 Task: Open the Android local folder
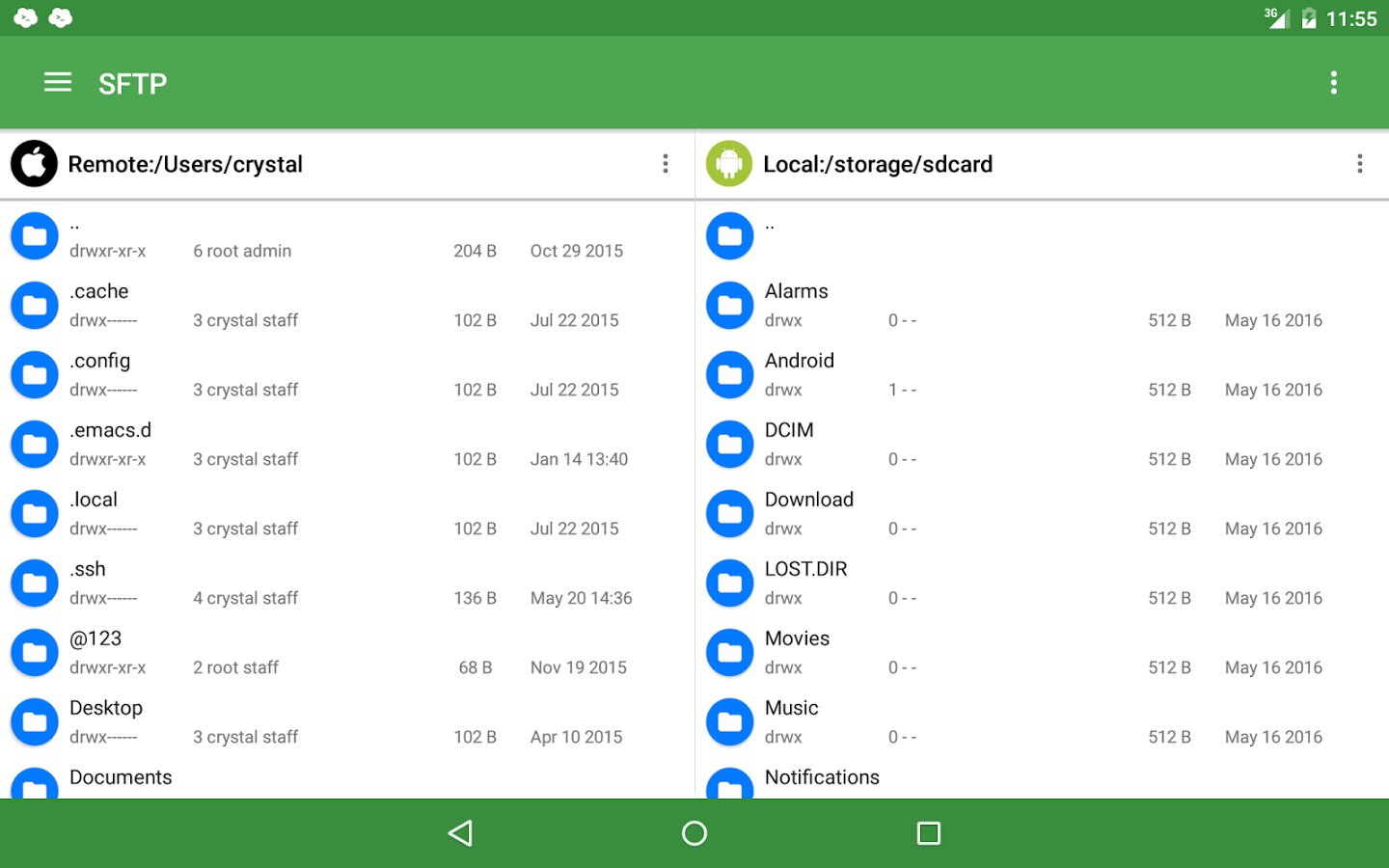click(800, 362)
